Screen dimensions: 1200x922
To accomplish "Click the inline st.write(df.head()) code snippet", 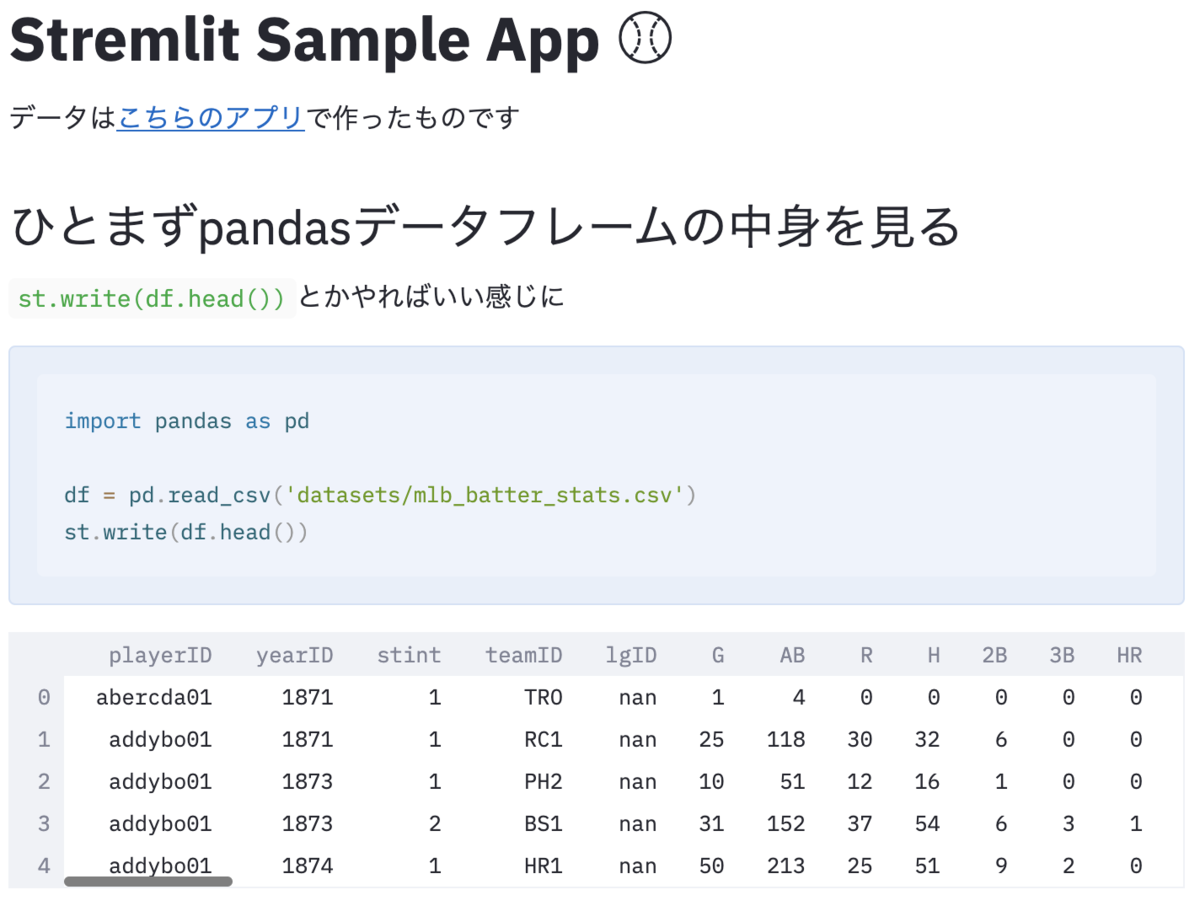I will [152, 298].
